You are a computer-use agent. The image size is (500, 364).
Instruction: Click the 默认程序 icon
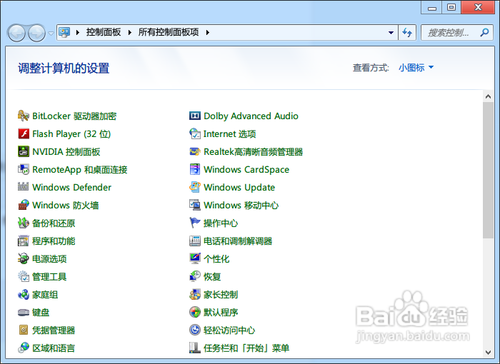click(x=195, y=312)
